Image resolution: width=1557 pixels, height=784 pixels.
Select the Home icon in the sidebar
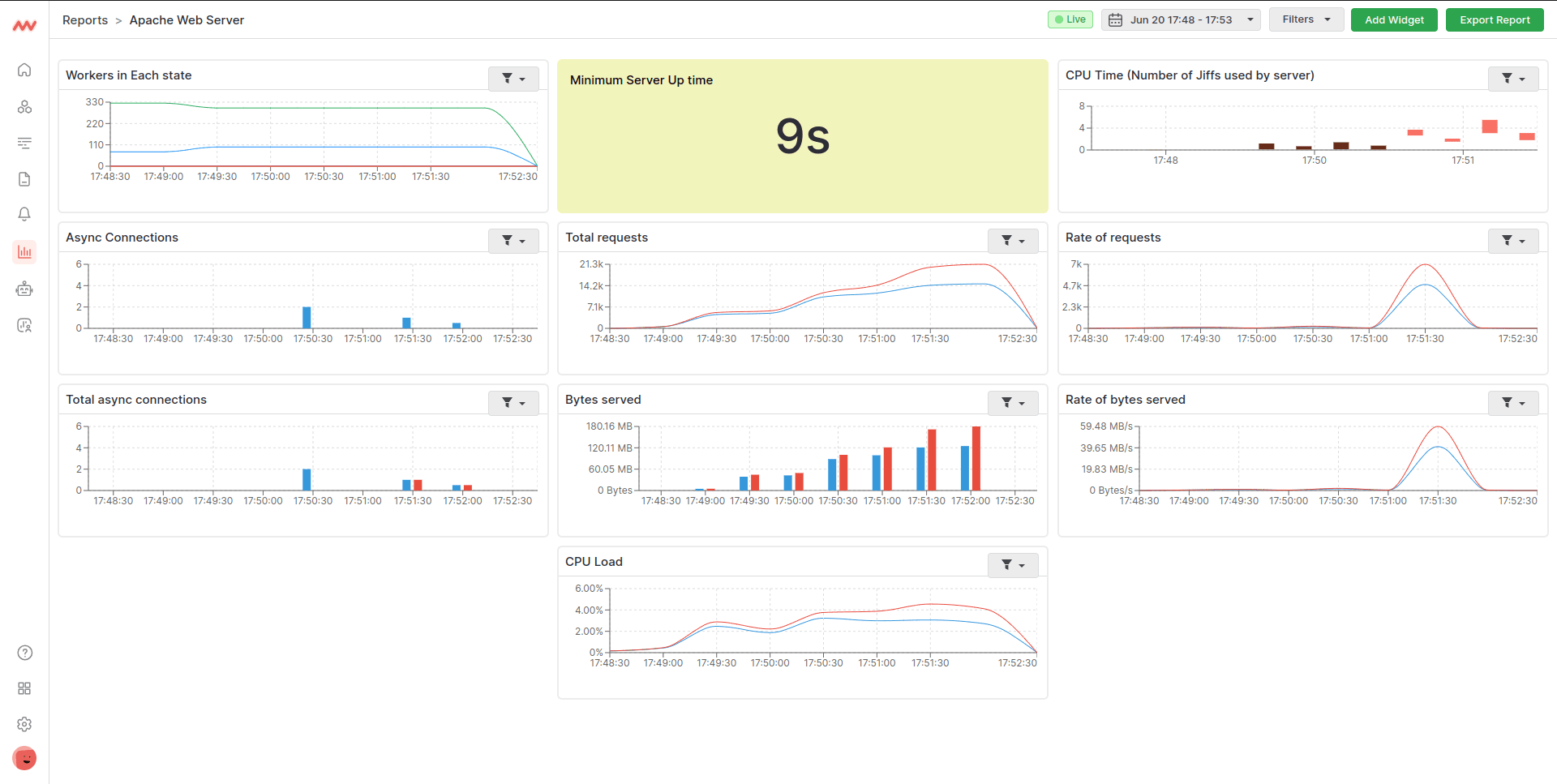[x=24, y=70]
